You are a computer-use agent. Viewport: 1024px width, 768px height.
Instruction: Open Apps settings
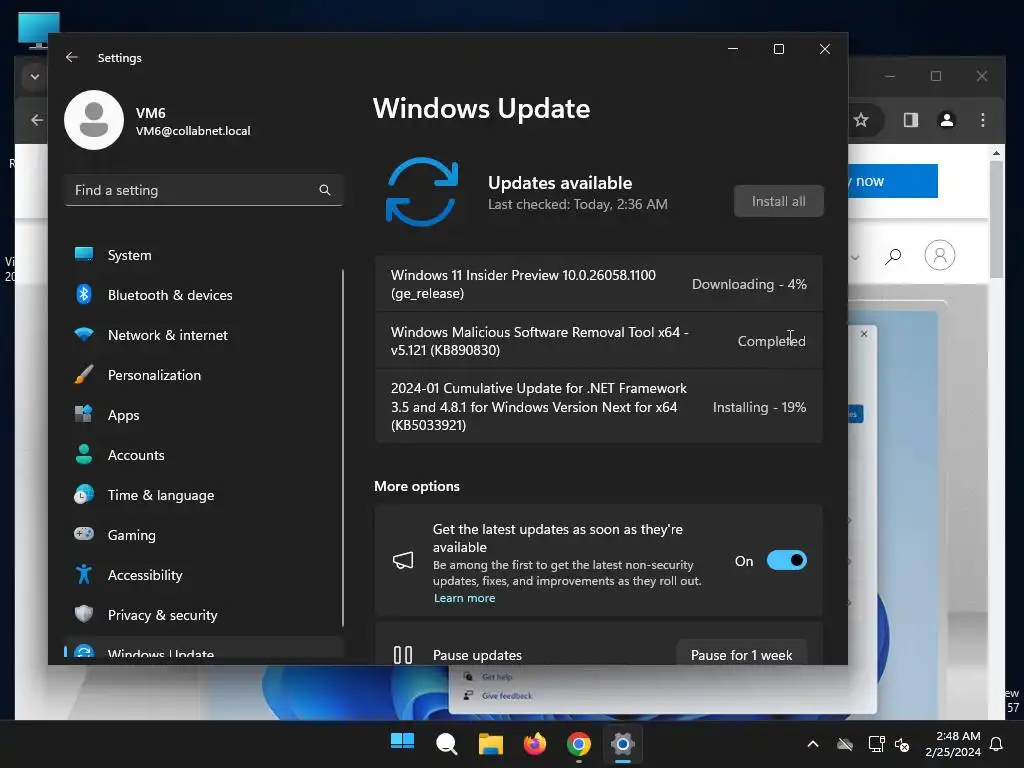point(204,415)
